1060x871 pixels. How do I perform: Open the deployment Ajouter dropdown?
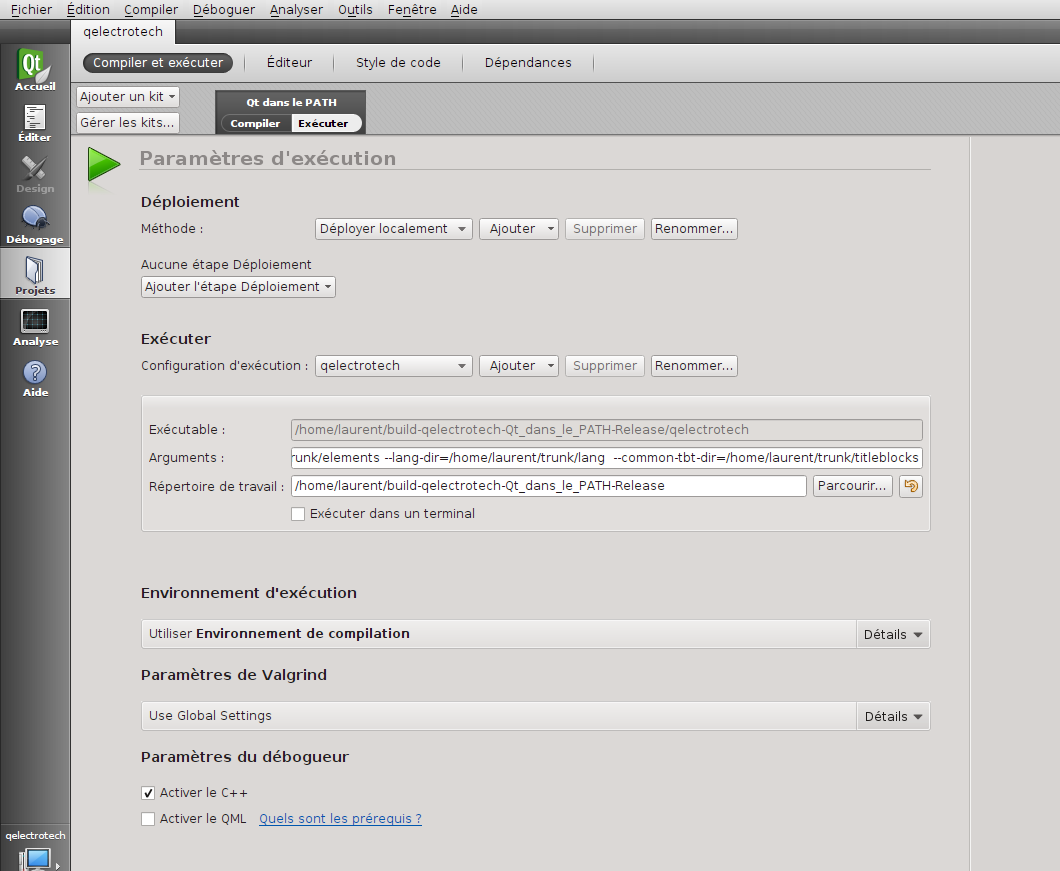pos(519,229)
